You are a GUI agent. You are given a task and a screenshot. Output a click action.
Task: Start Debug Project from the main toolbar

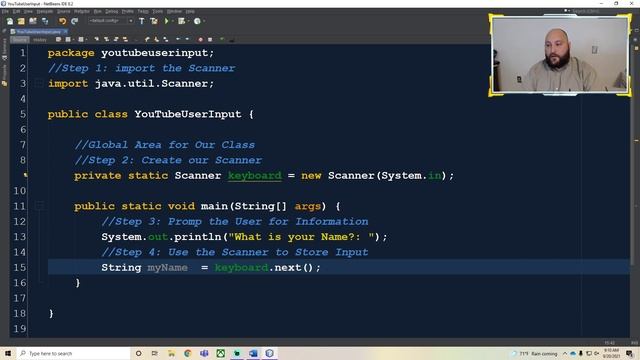point(181,21)
